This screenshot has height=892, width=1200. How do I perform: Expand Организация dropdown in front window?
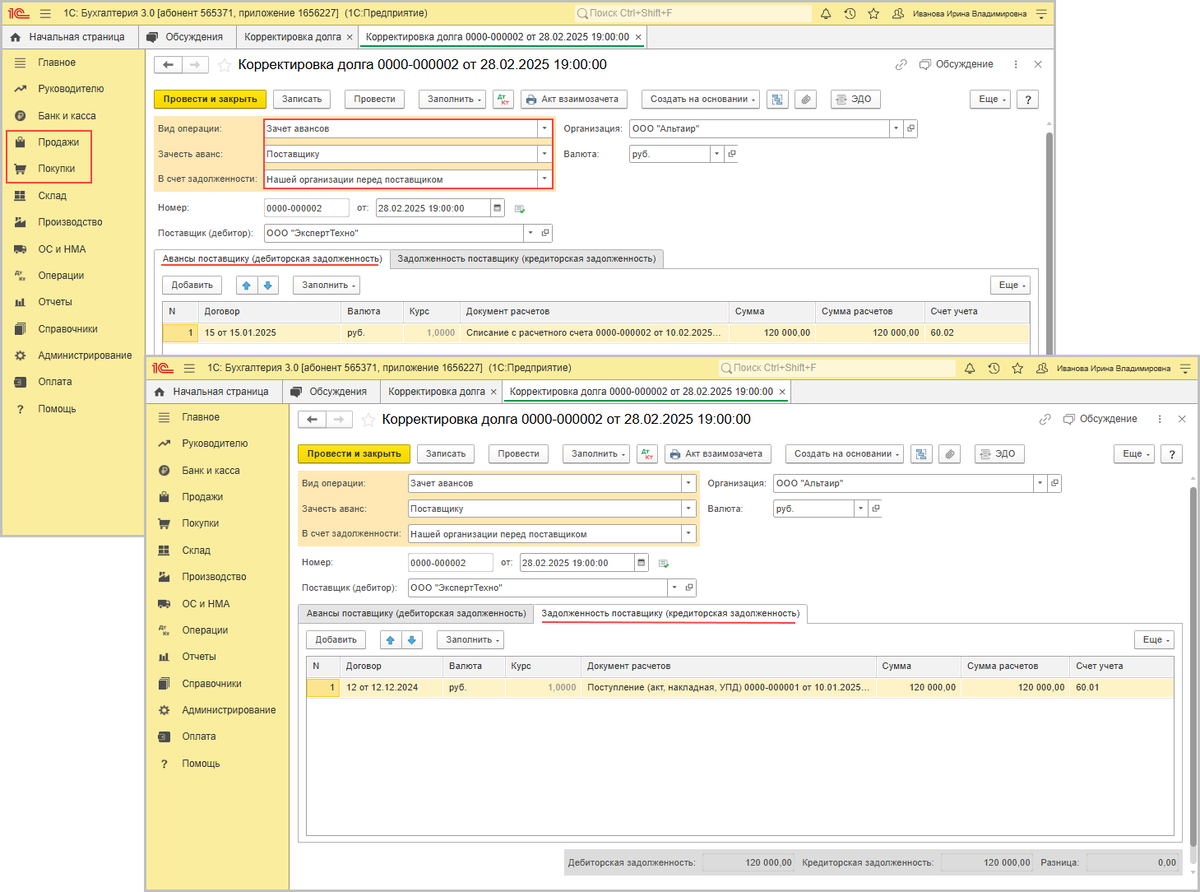click(x=1040, y=482)
